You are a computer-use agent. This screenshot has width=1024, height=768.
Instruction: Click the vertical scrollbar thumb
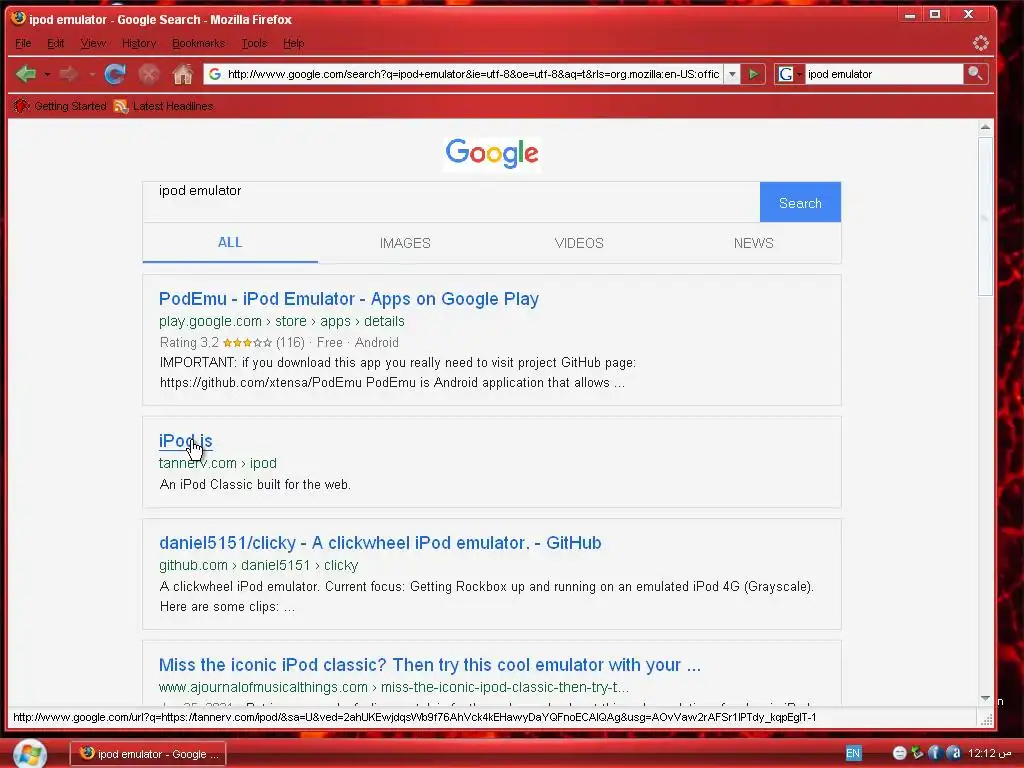[x=985, y=216]
